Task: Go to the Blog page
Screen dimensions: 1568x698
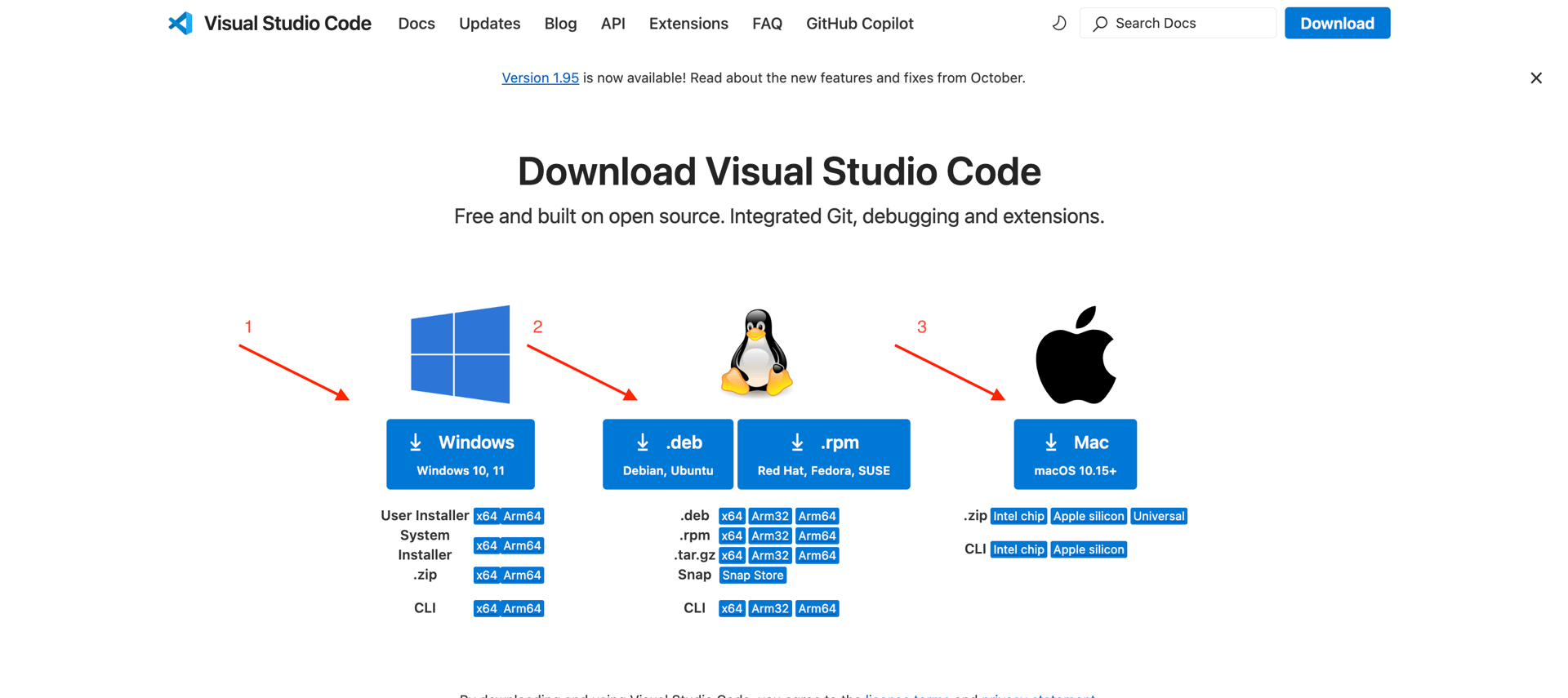Action: pyautogui.click(x=560, y=24)
